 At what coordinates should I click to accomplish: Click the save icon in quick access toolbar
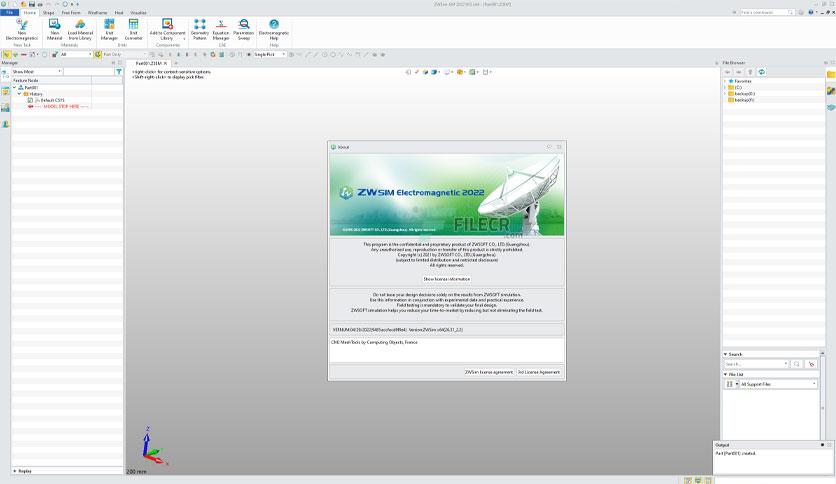pos(31,4)
